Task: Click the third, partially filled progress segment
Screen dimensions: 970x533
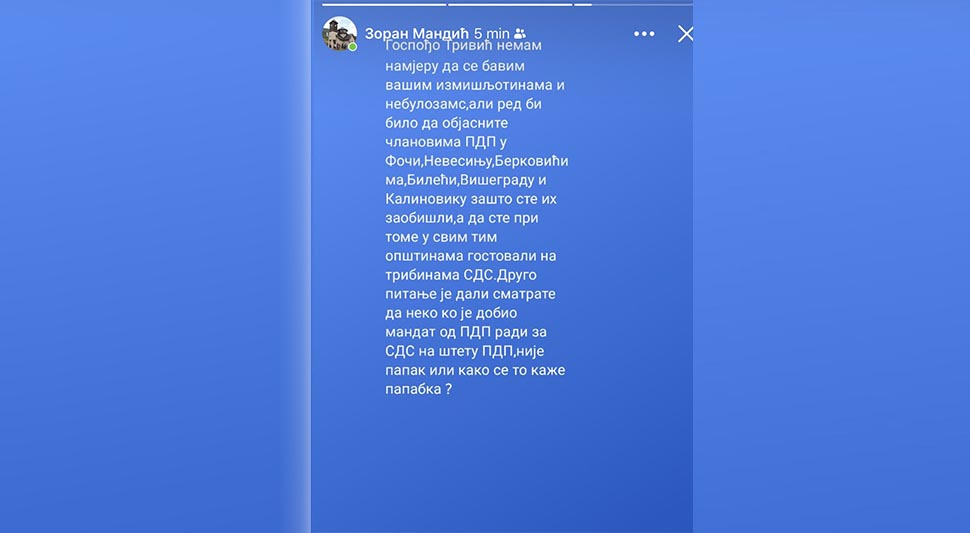Action: (633, 4)
